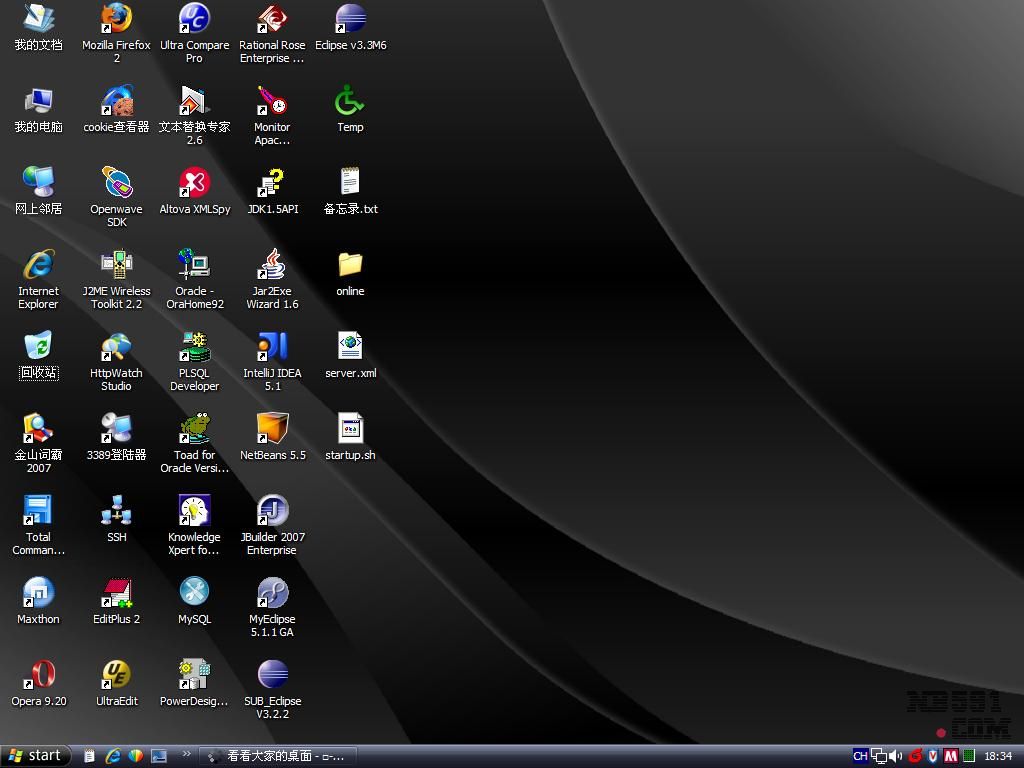
Task: Select the UltraEdit desktop icon
Action: point(116,675)
